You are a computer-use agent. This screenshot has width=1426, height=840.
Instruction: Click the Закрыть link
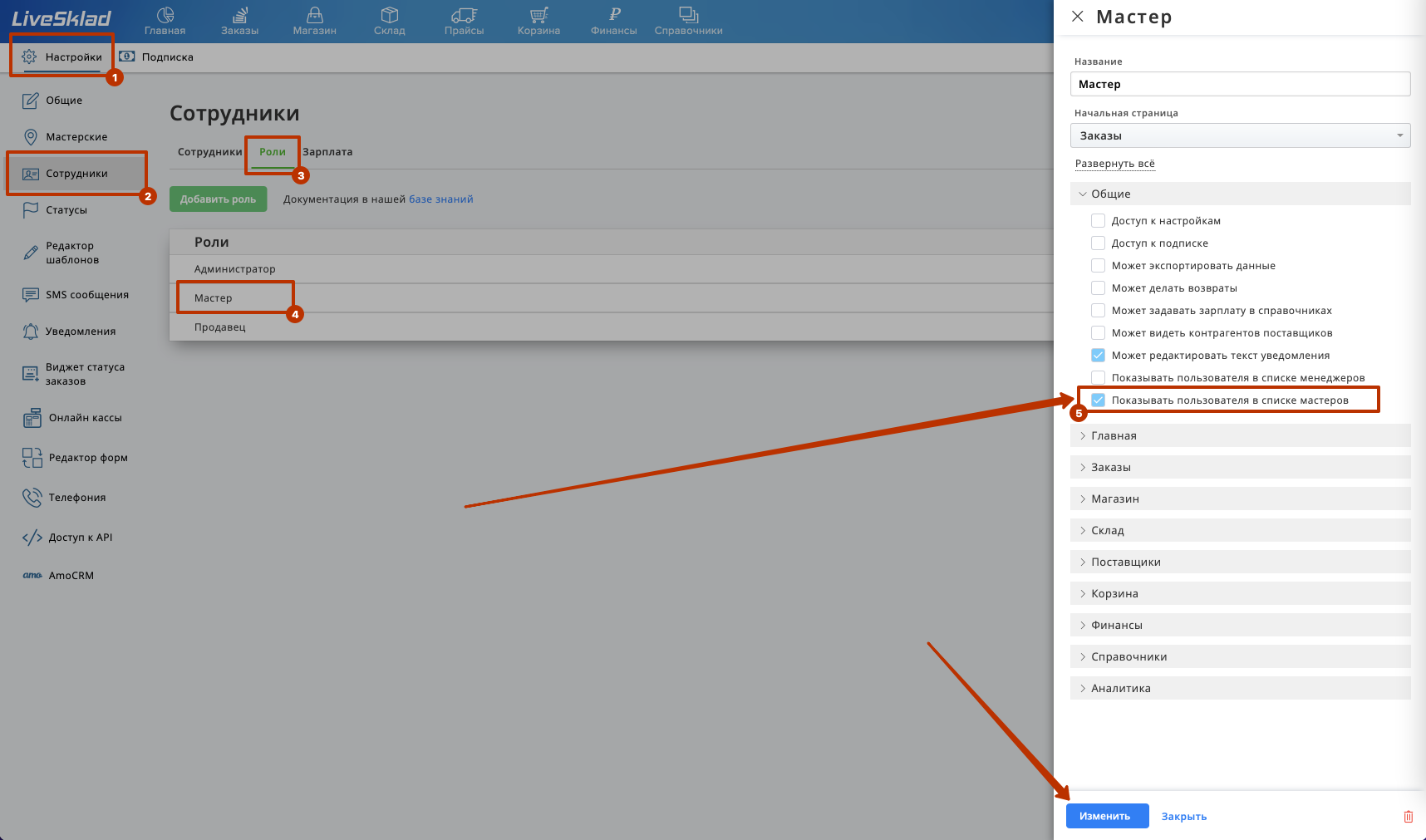click(1184, 817)
